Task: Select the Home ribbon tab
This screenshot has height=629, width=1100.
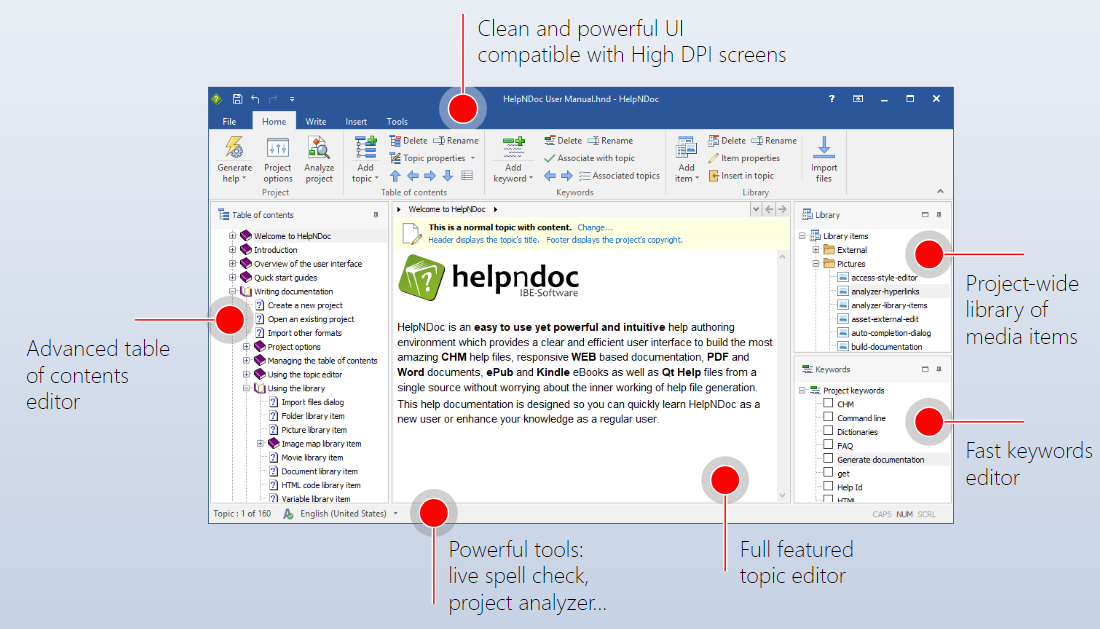Action: point(274,121)
